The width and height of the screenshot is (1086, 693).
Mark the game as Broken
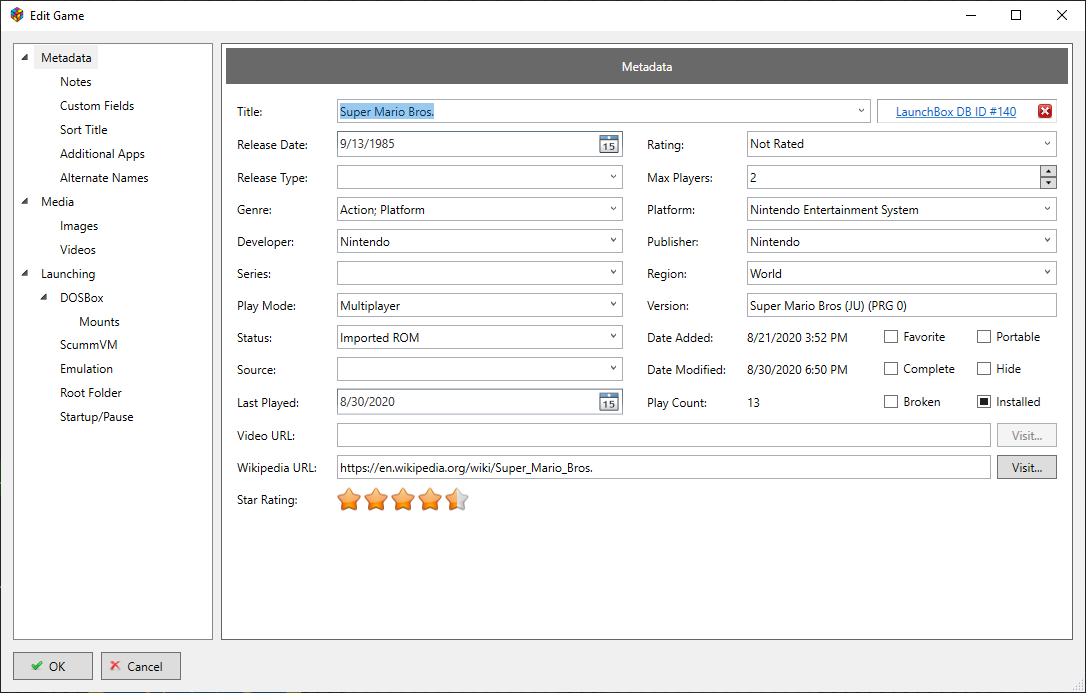pyautogui.click(x=891, y=402)
